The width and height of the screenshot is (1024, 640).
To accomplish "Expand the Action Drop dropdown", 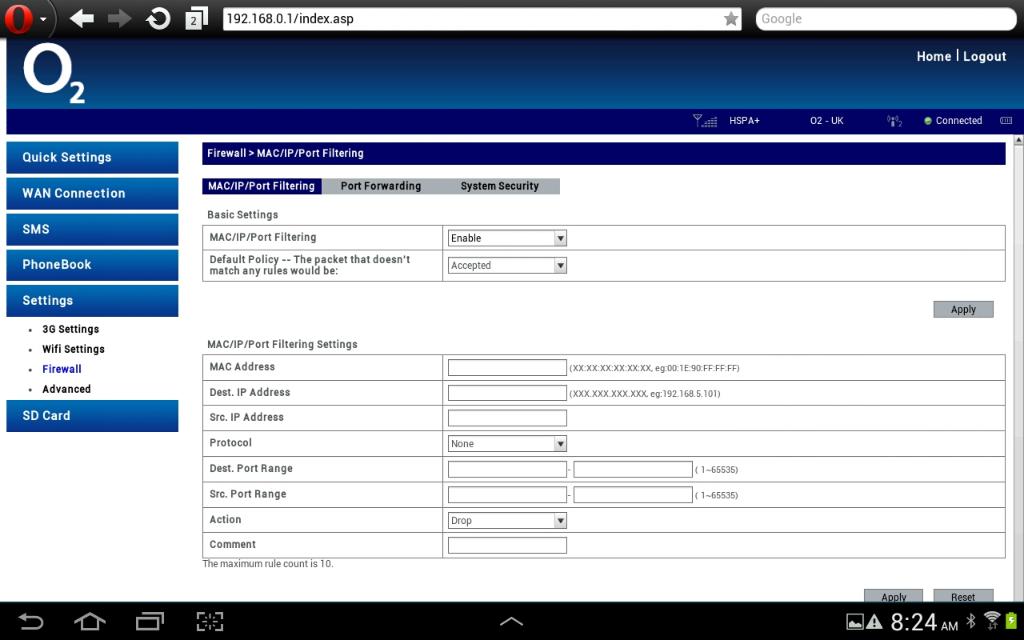I will click(507, 521).
